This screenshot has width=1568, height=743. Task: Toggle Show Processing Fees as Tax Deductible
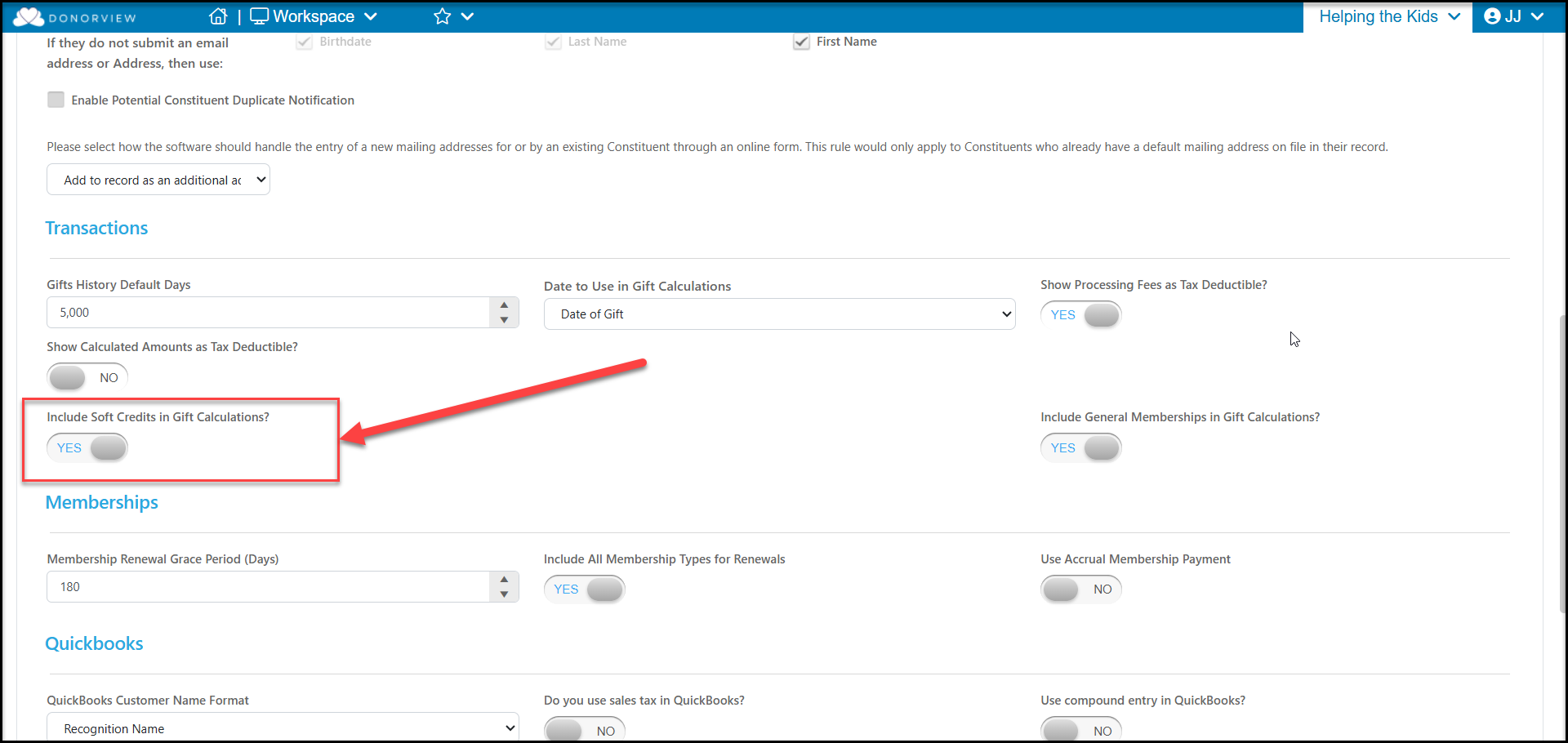point(1080,314)
